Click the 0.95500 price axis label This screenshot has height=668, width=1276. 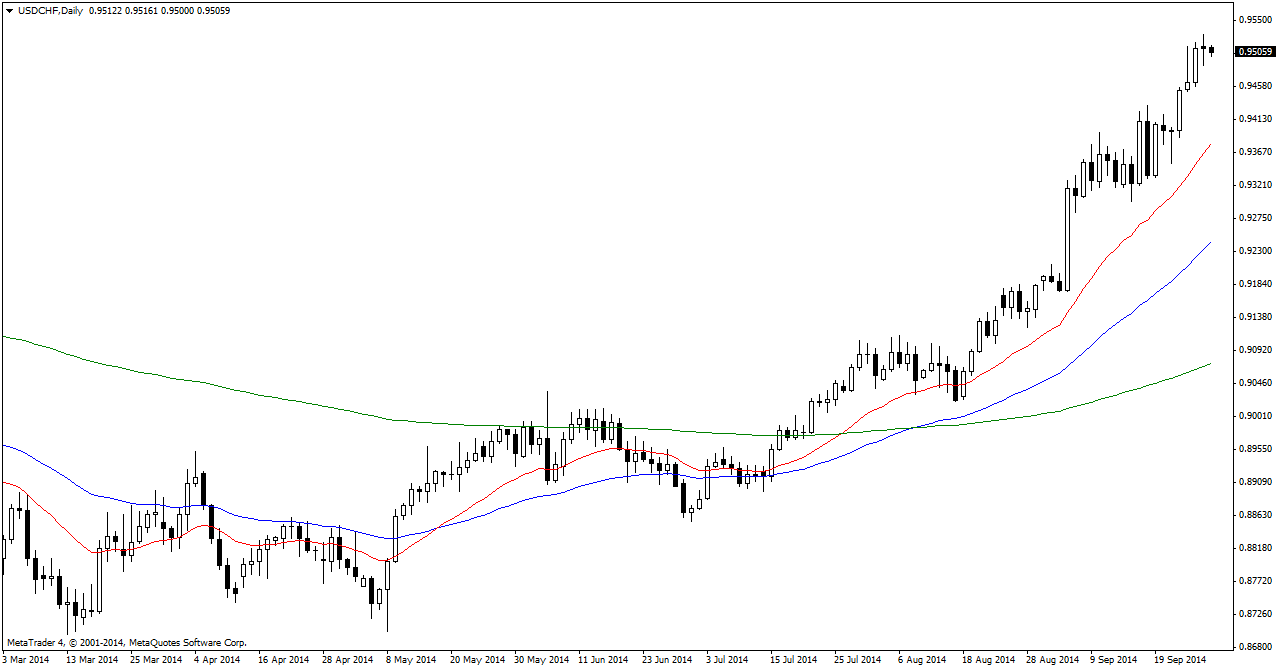[1254, 20]
